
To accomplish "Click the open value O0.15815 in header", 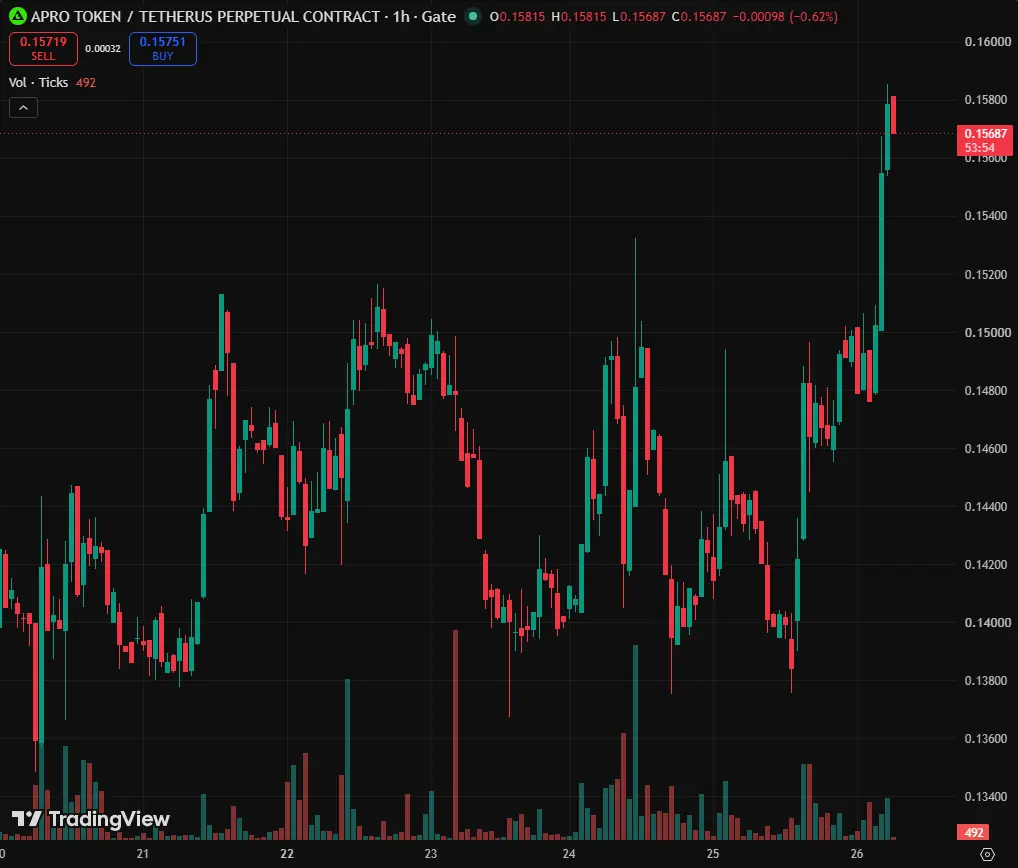I will [x=517, y=16].
